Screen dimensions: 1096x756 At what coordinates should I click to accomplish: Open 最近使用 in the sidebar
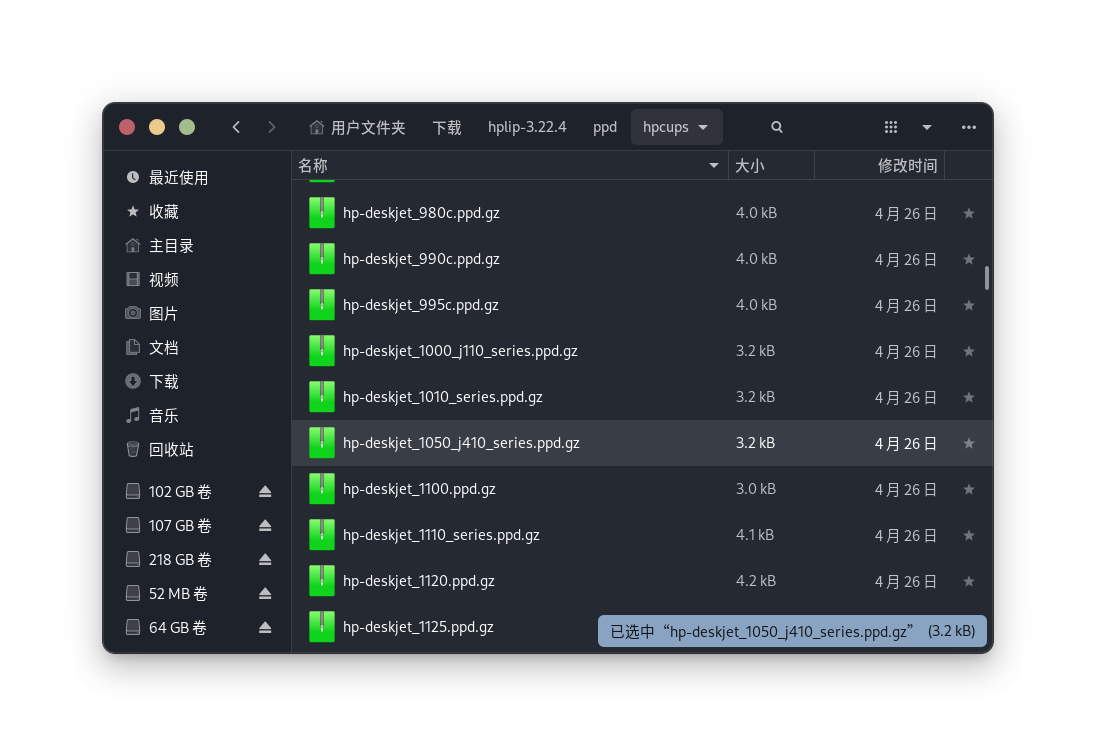[x=178, y=178]
